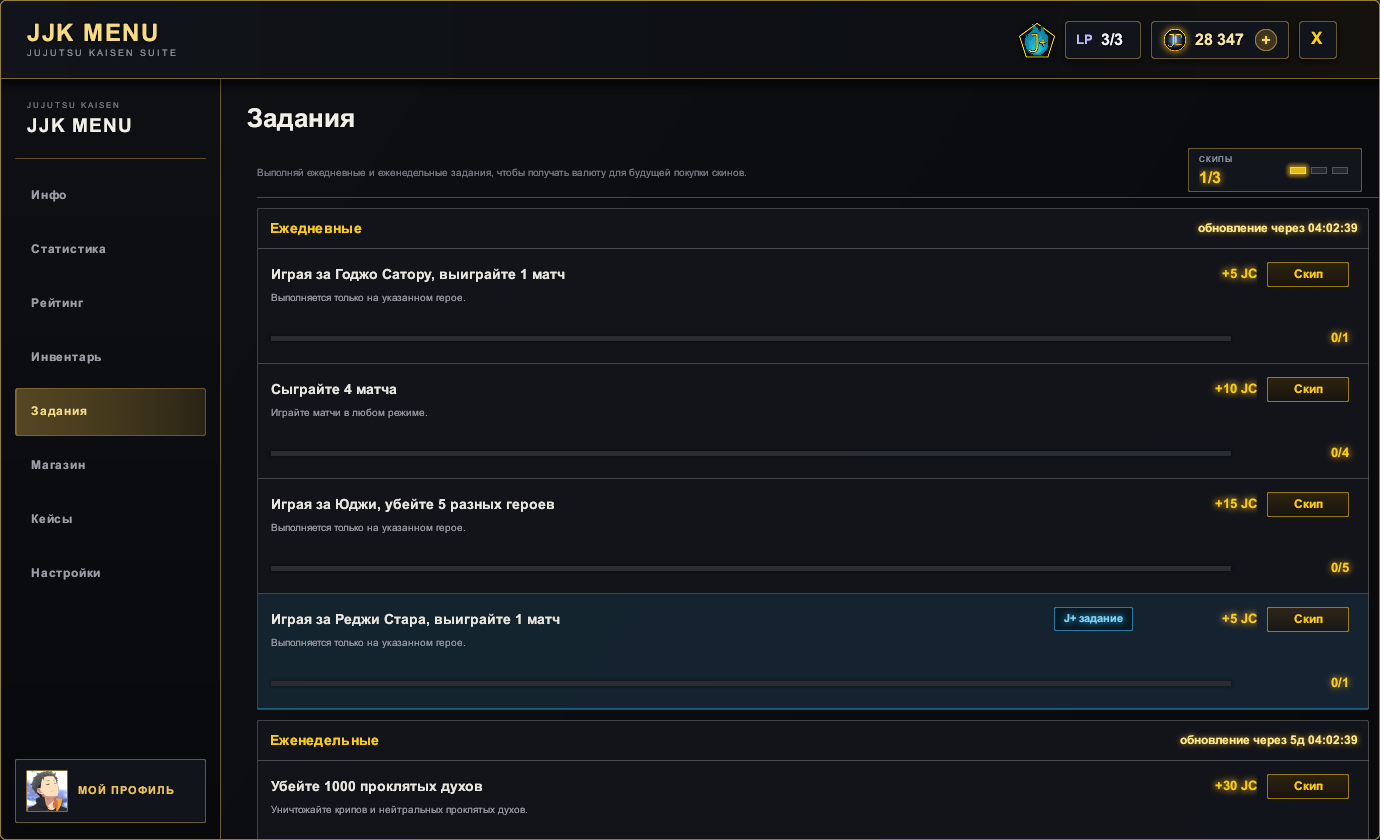
Task: Click the Задания page heading
Action: 301,119
